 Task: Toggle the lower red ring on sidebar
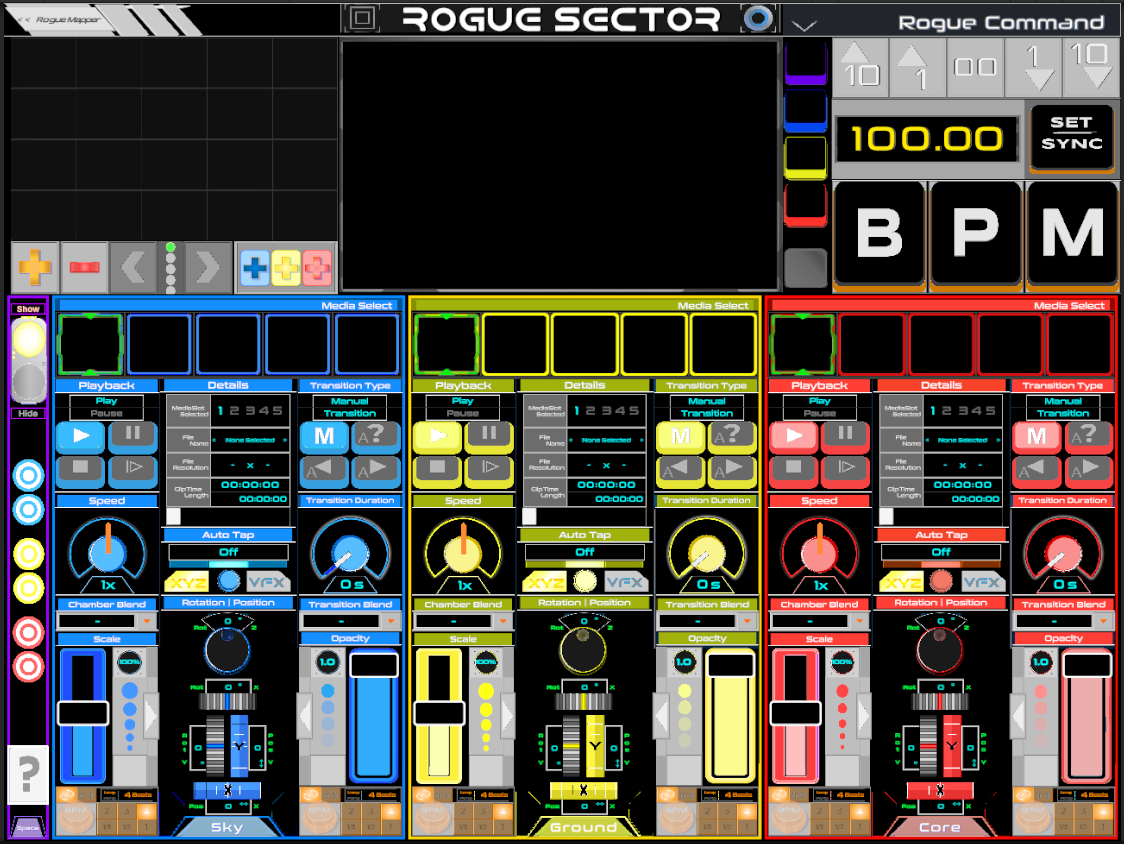click(x=29, y=667)
